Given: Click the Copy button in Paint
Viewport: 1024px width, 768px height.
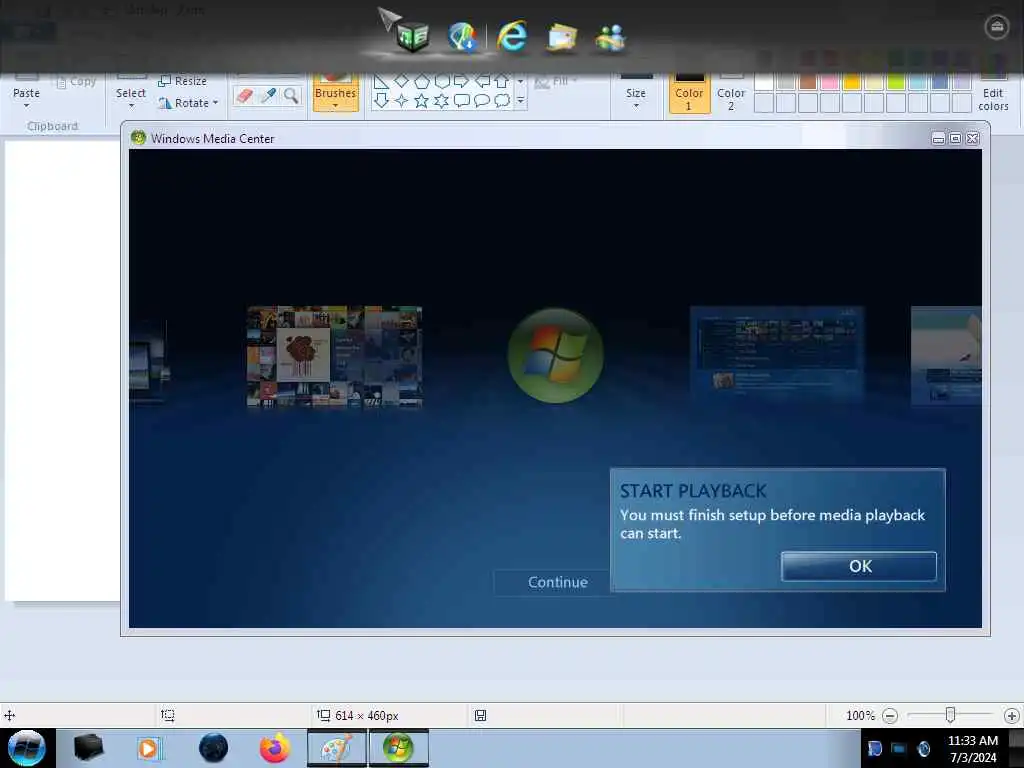Looking at the screenshot, I should [x=76, y=82].
